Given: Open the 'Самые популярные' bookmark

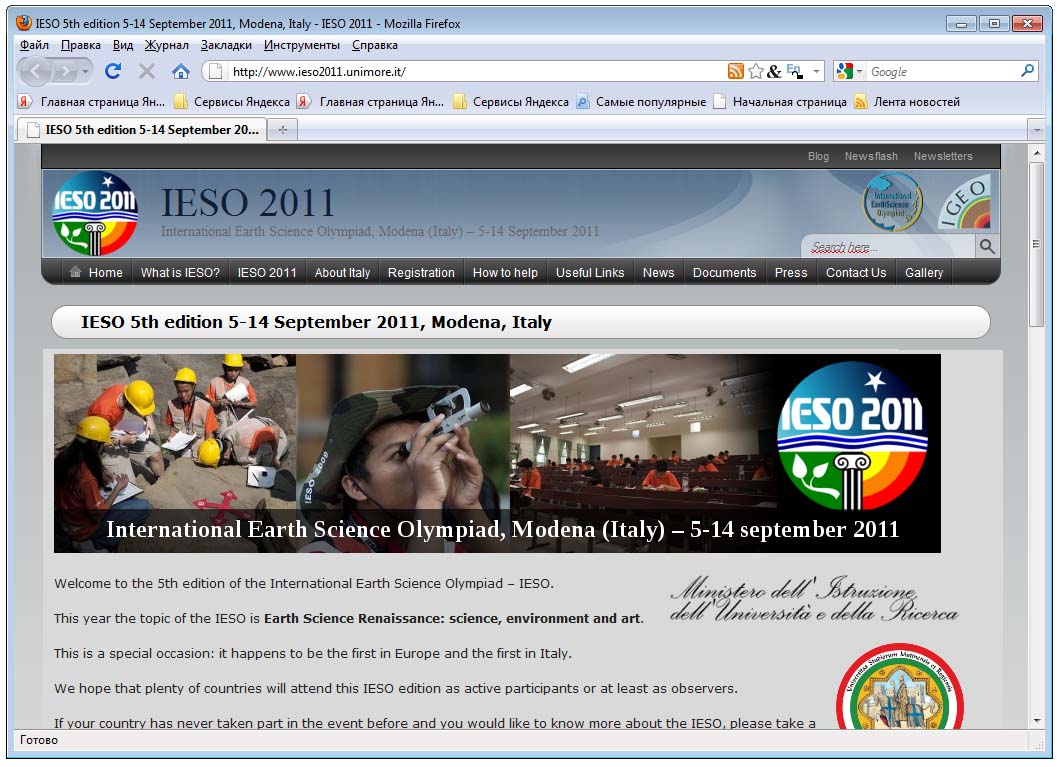Looking at the screenshot, I should (x=641, y=102).
